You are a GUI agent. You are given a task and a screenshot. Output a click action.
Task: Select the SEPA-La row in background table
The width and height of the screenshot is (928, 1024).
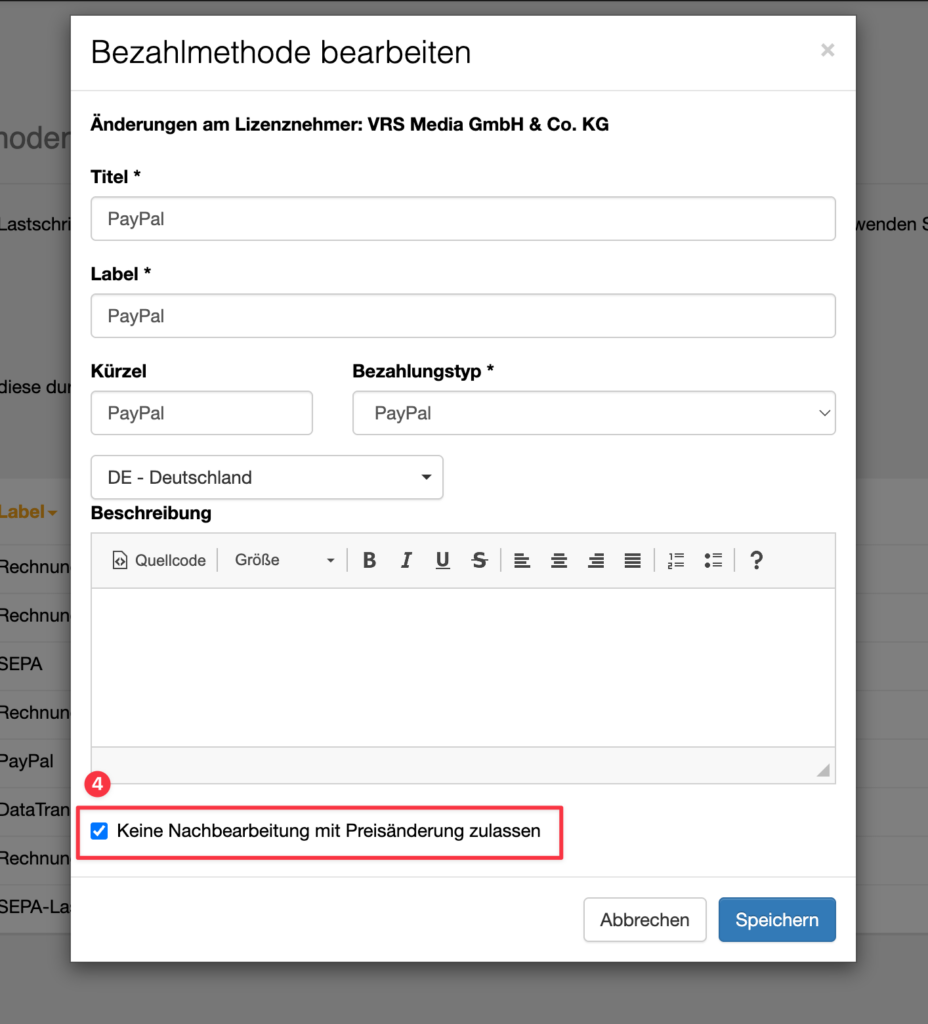tap(35, 907)
